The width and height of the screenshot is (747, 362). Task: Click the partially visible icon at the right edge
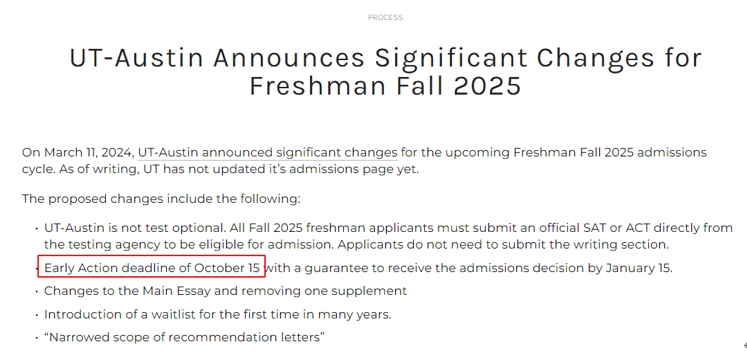745,346
